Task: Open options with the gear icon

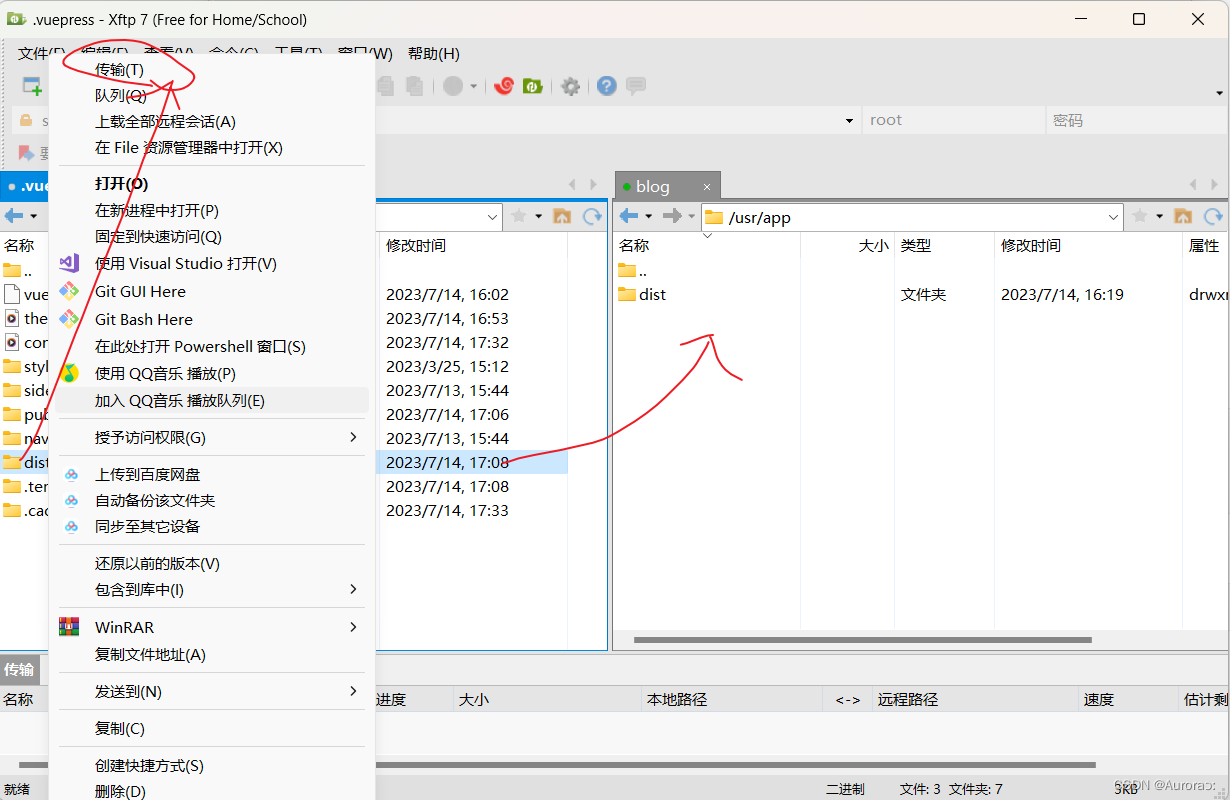Action: point(570,87)
